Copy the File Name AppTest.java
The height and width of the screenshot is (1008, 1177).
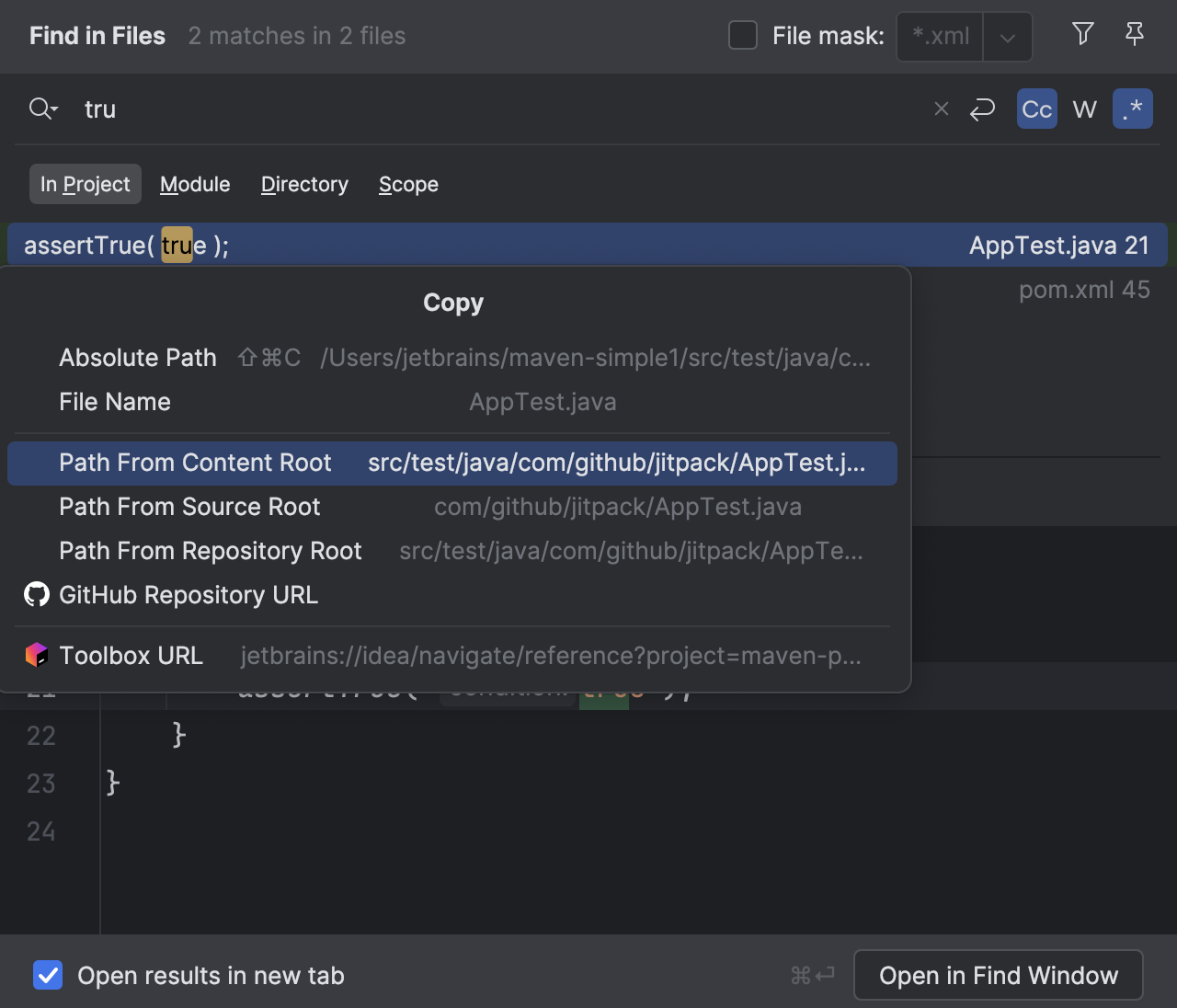pyautogui.click(x=115, y=402)
